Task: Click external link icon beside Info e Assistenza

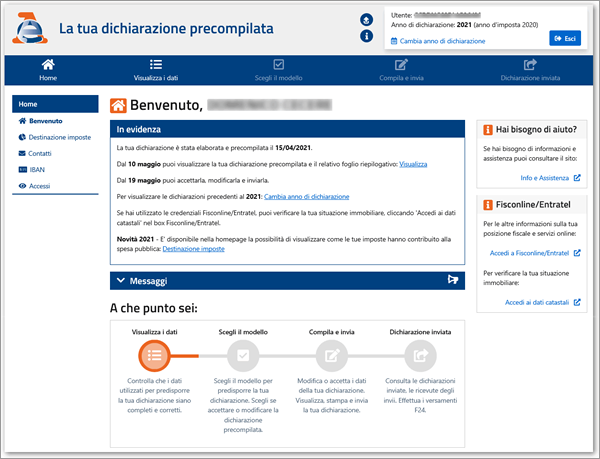Action: pos(577,178)
